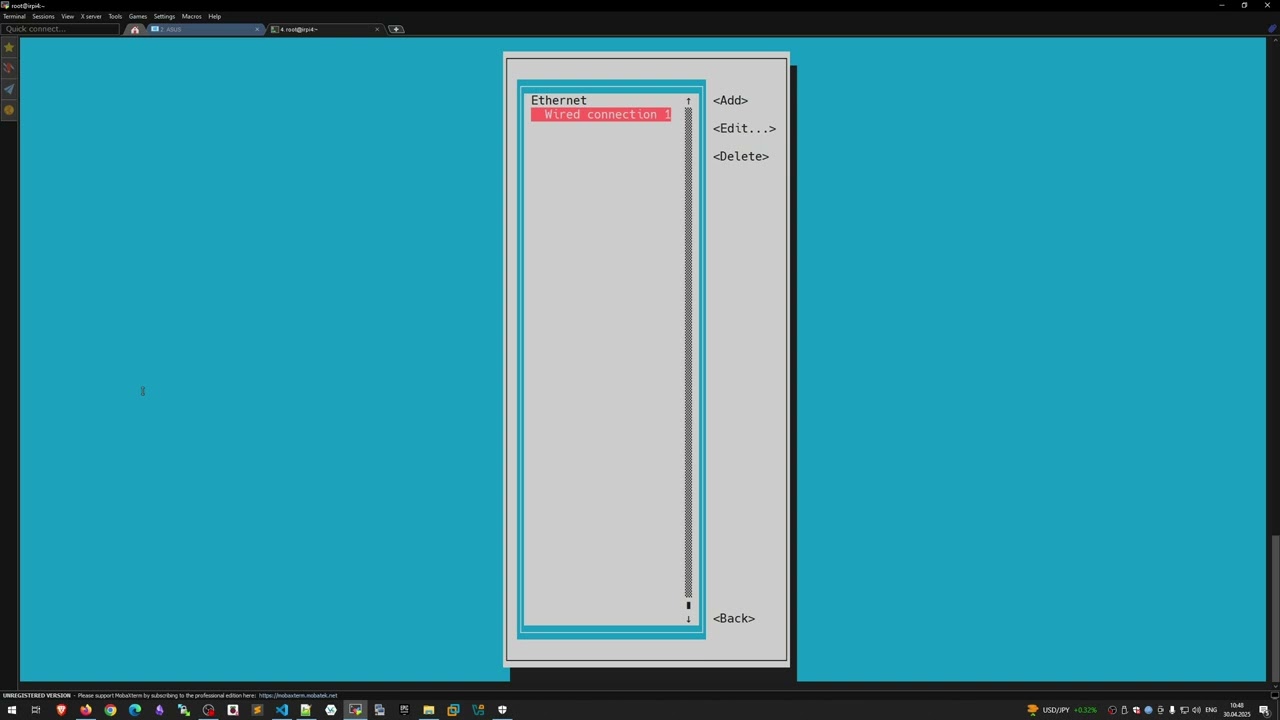Click the ENG language indicator
1280x720 pixels.
[x=1211, y=710]
